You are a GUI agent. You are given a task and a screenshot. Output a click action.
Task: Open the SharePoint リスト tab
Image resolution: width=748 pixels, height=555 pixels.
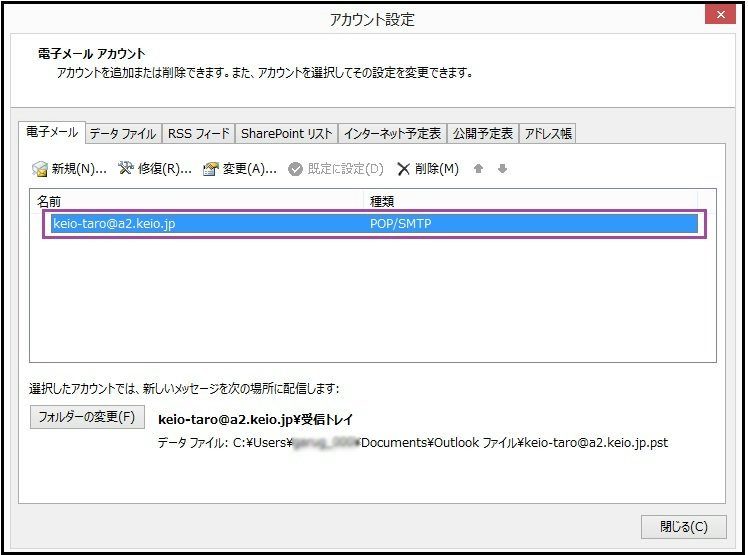click(286, 133)
